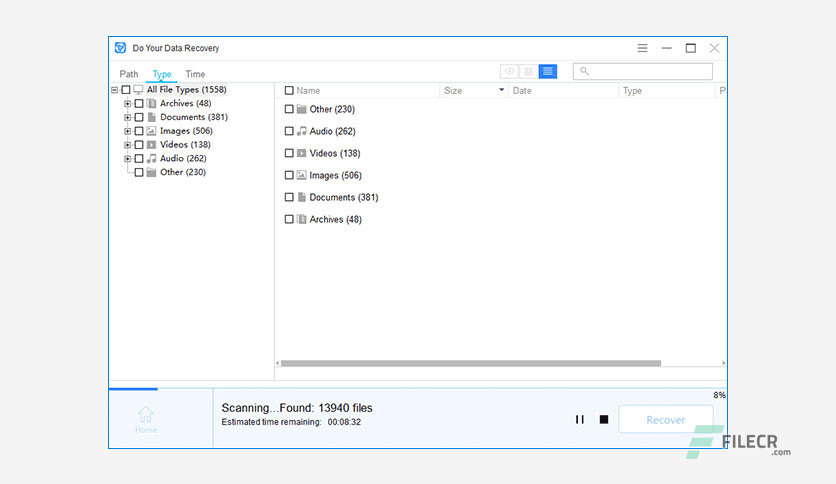Check All File Types checkbox in tree

[x=126, y=90]
